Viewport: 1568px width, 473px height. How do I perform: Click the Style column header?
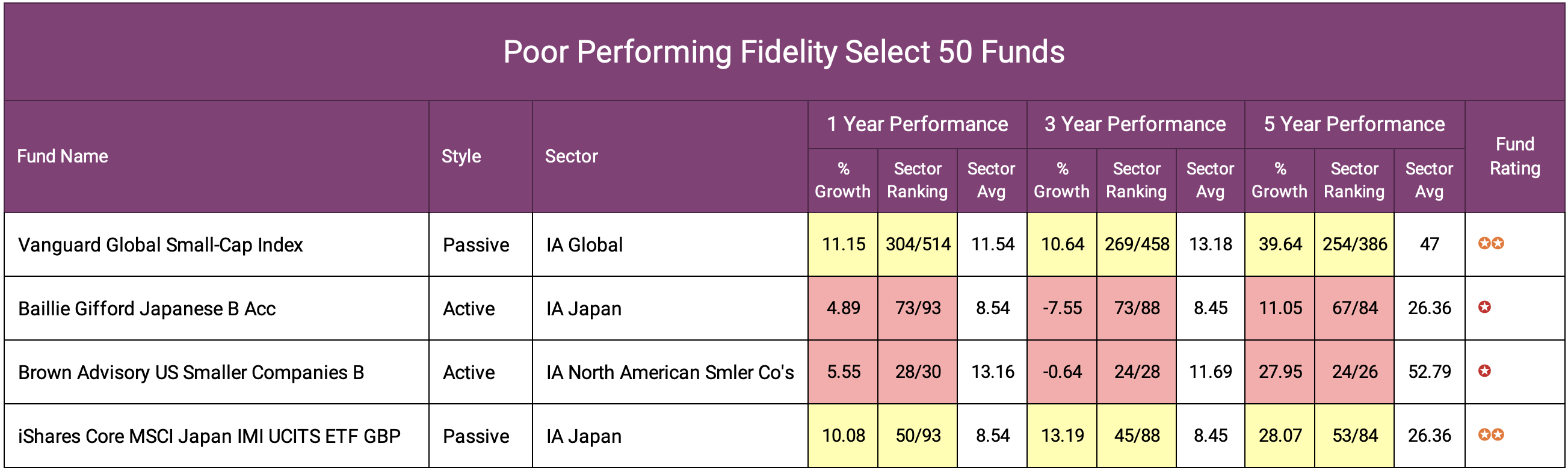[x=461, y=156]
